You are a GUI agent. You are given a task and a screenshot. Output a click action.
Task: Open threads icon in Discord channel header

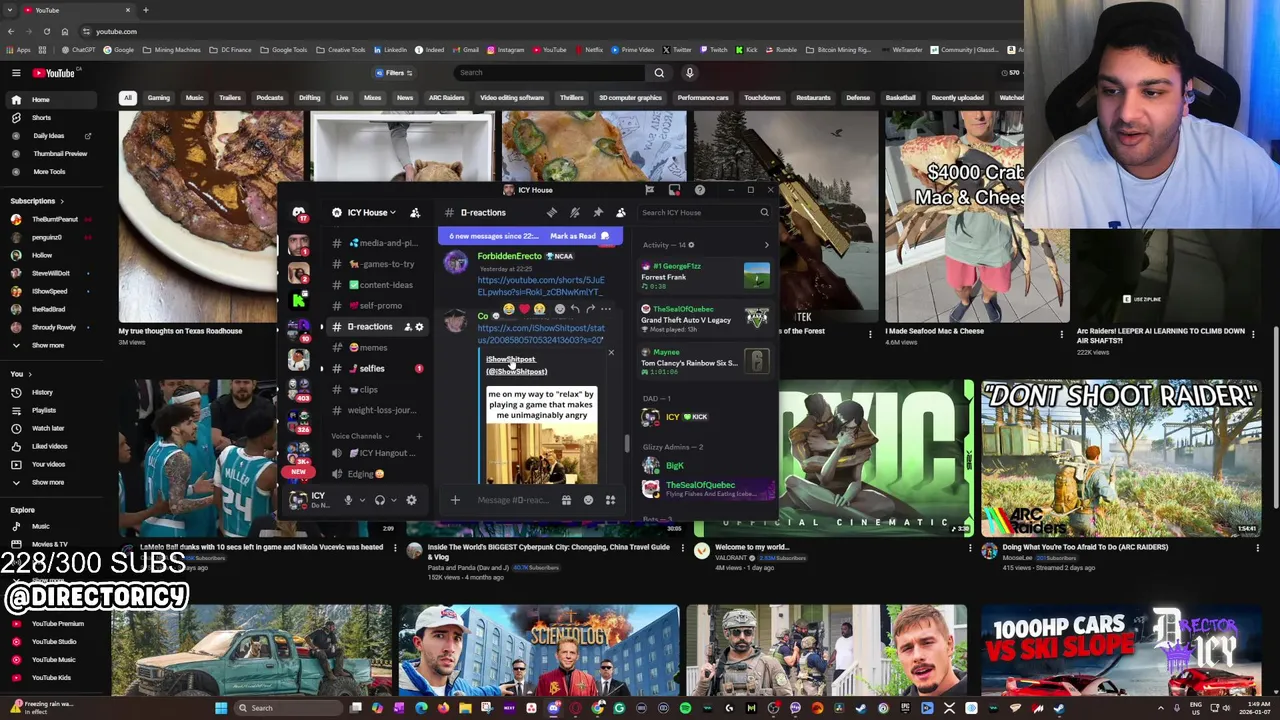551,212
